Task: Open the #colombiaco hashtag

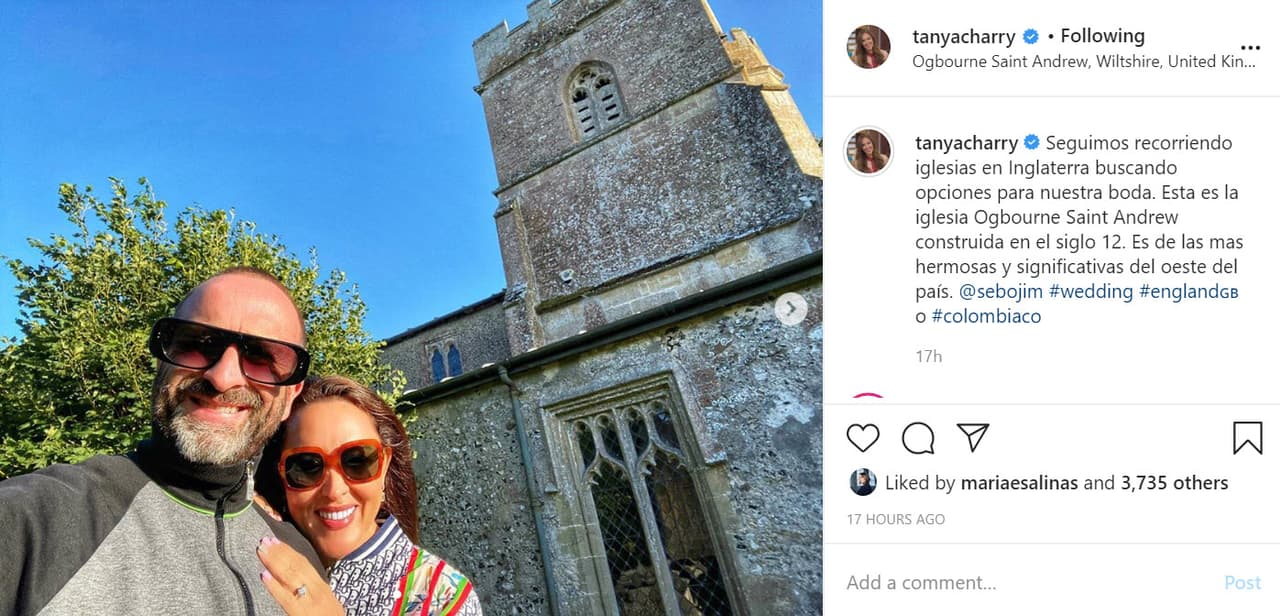Action: click(987, 316)
